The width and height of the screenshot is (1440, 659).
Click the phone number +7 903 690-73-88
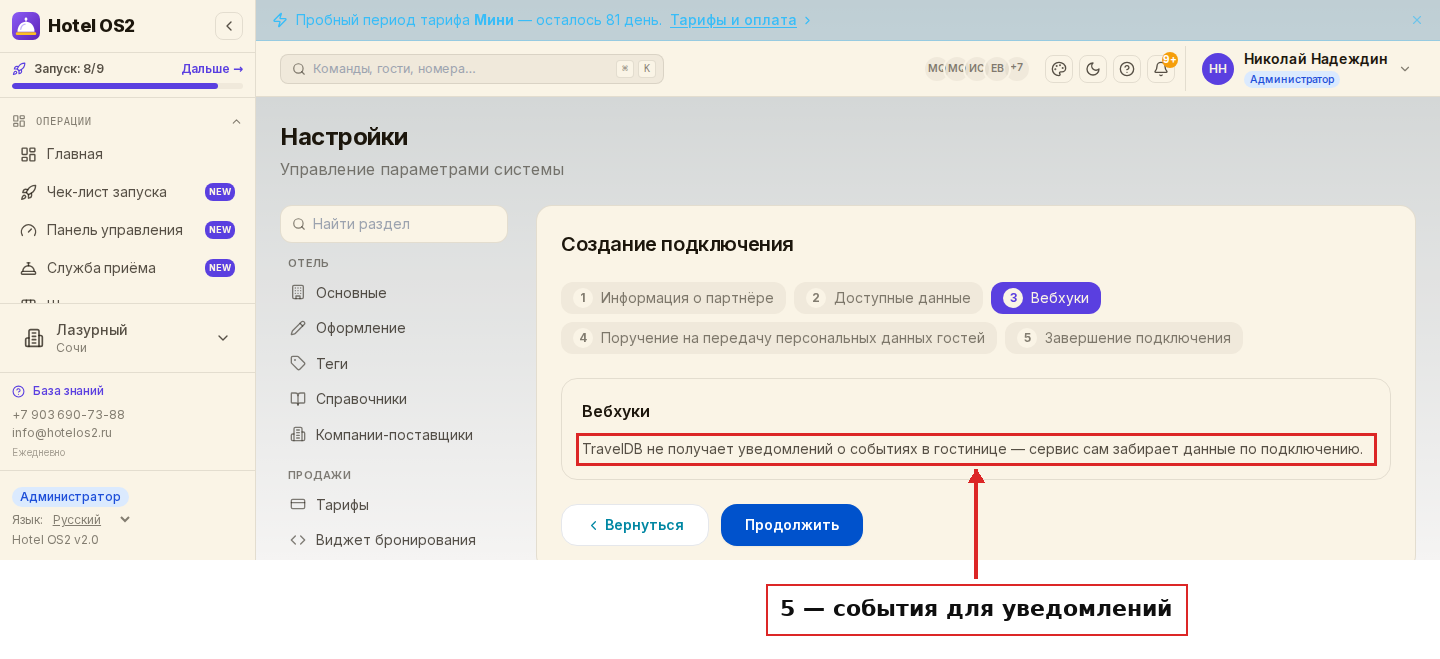(68, 415)
